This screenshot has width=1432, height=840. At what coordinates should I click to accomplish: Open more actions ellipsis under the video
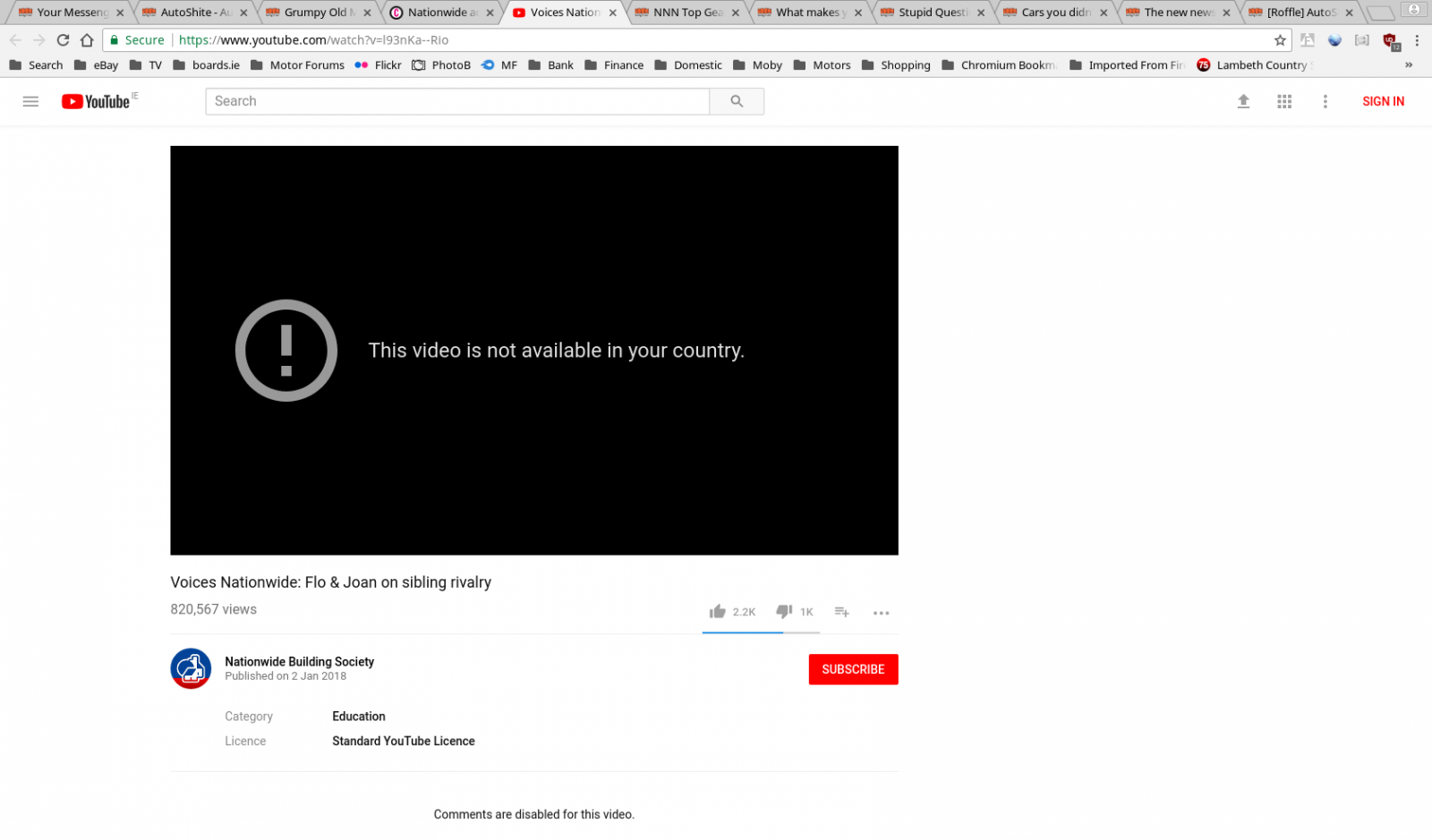click(x=882, y=613)
